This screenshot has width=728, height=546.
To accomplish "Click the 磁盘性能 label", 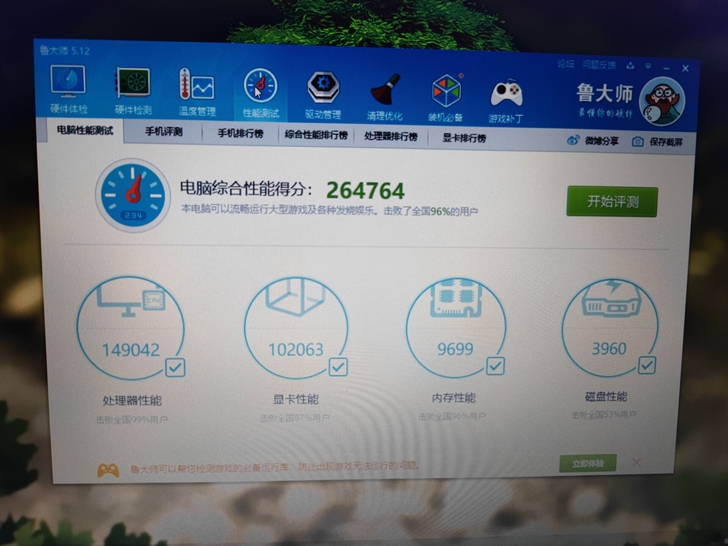I will pos(606,396).
